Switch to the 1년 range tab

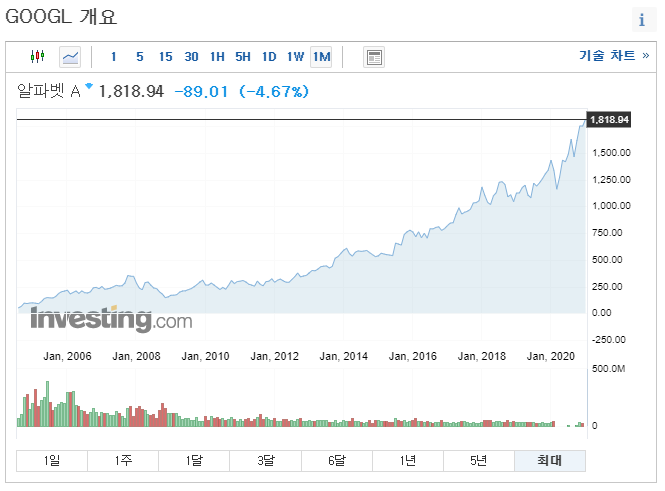[407, 461]
